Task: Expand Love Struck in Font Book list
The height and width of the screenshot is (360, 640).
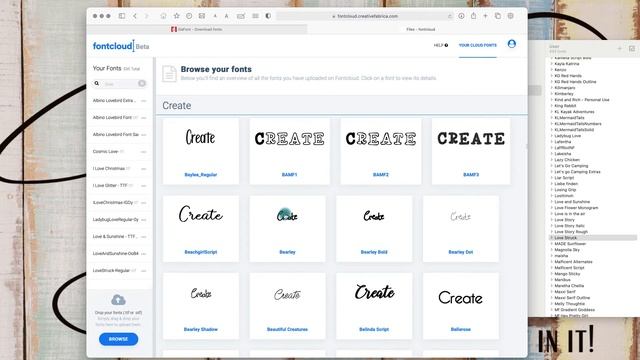Action: tap(551, 238)
